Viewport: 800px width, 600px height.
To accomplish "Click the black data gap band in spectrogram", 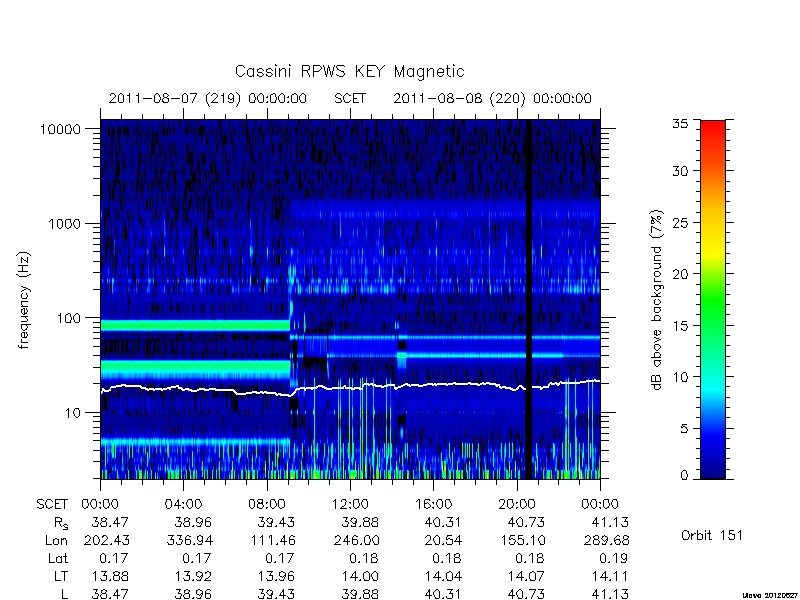I will click(529, 299).
